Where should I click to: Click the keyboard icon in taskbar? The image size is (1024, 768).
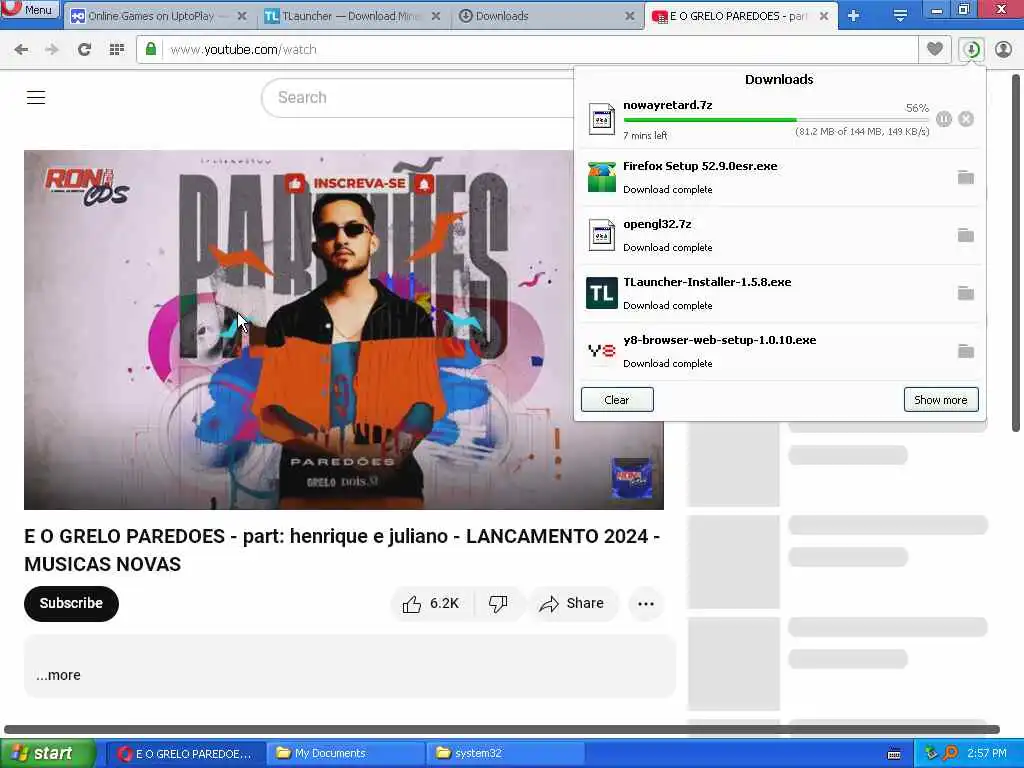(x=895, y=754)
